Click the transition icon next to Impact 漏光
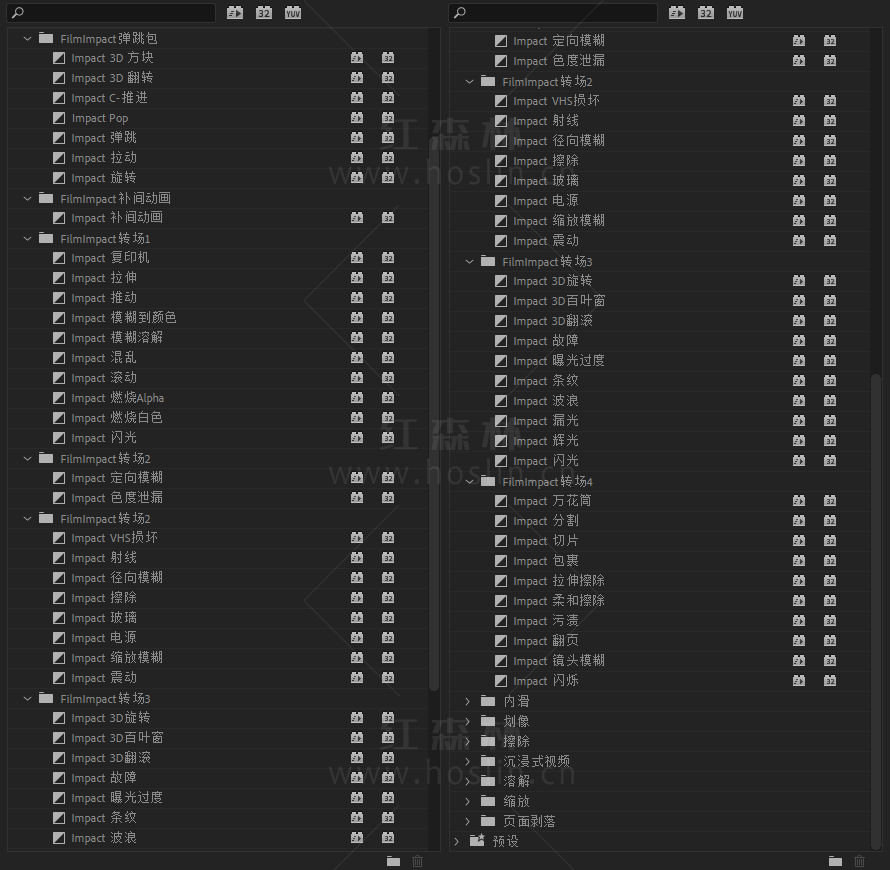This screenshot has height=870, width=890. point(501,421)
